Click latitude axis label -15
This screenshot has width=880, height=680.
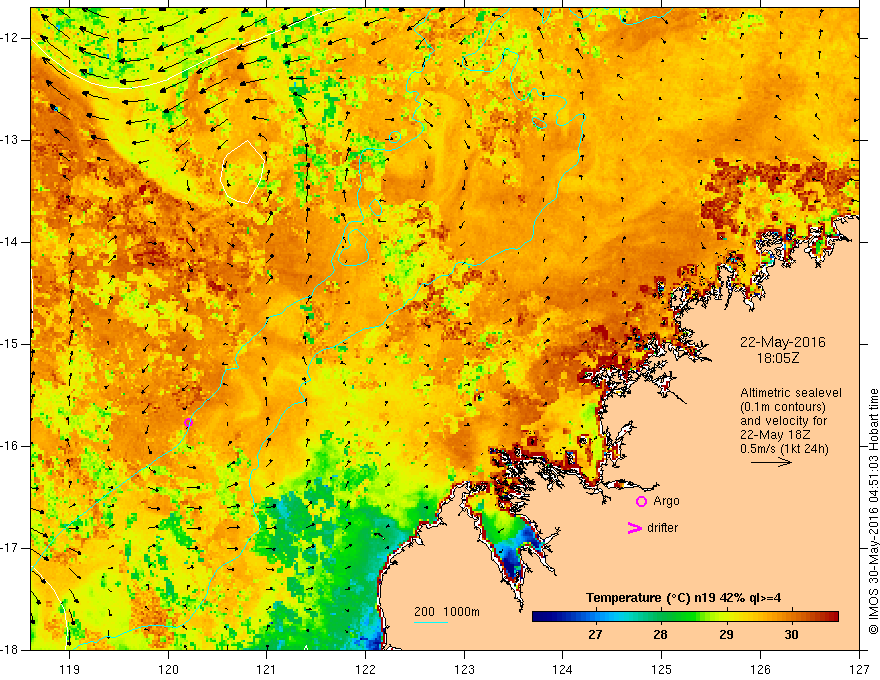click(x=11, y=344)
